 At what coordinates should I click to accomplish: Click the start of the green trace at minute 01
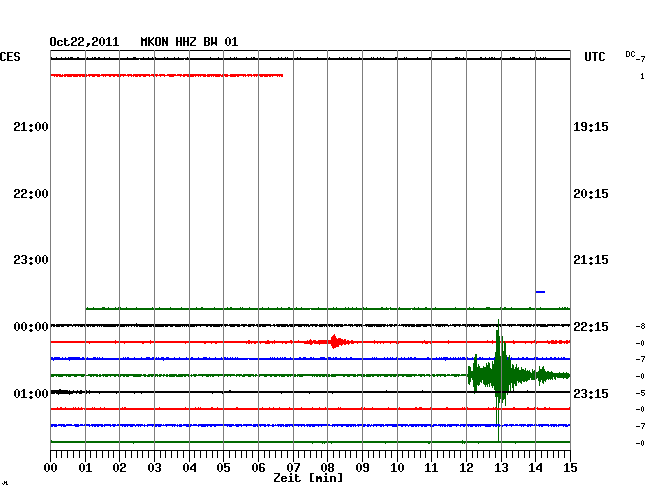(88, 308)
